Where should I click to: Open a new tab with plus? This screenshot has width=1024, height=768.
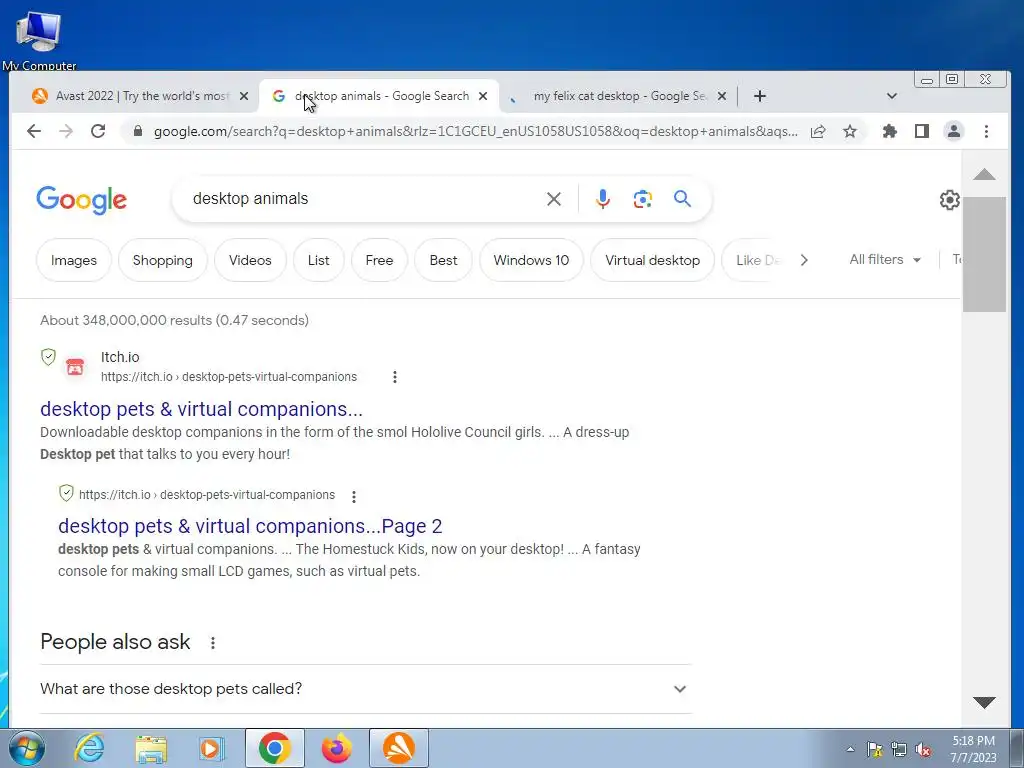[x=760, y=96]
